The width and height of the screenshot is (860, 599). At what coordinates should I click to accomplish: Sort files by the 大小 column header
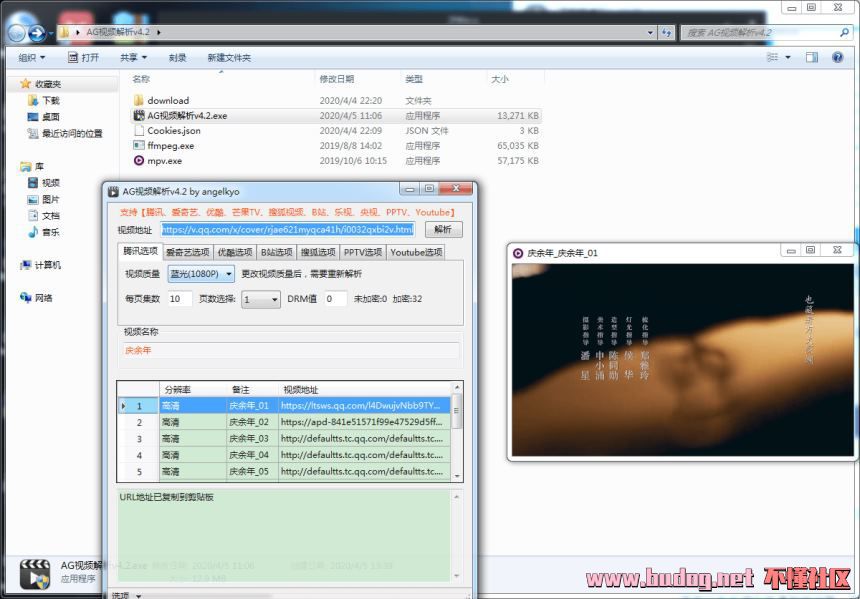point(514,79)
